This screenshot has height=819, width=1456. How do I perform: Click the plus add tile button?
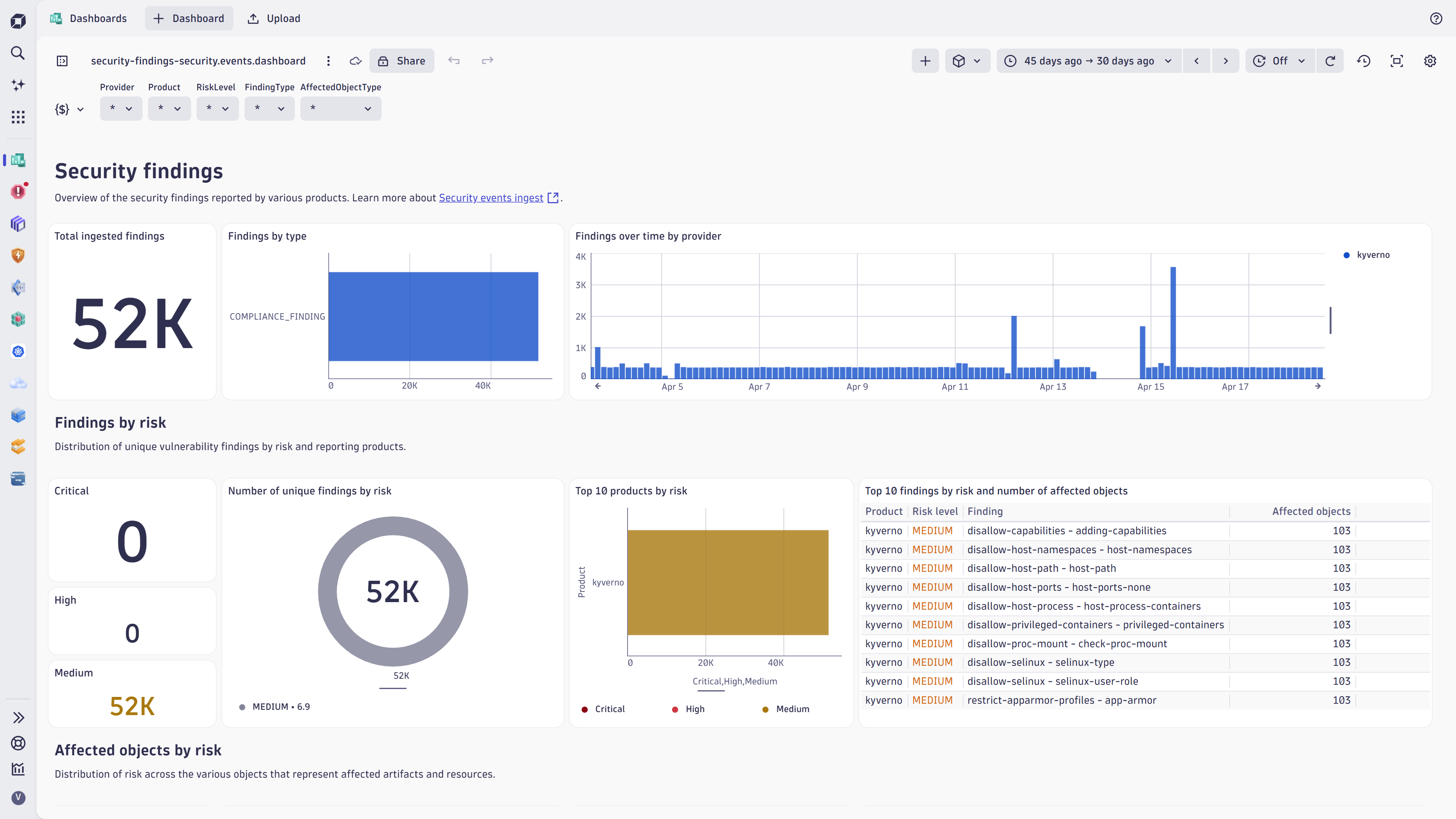point(925,61)
